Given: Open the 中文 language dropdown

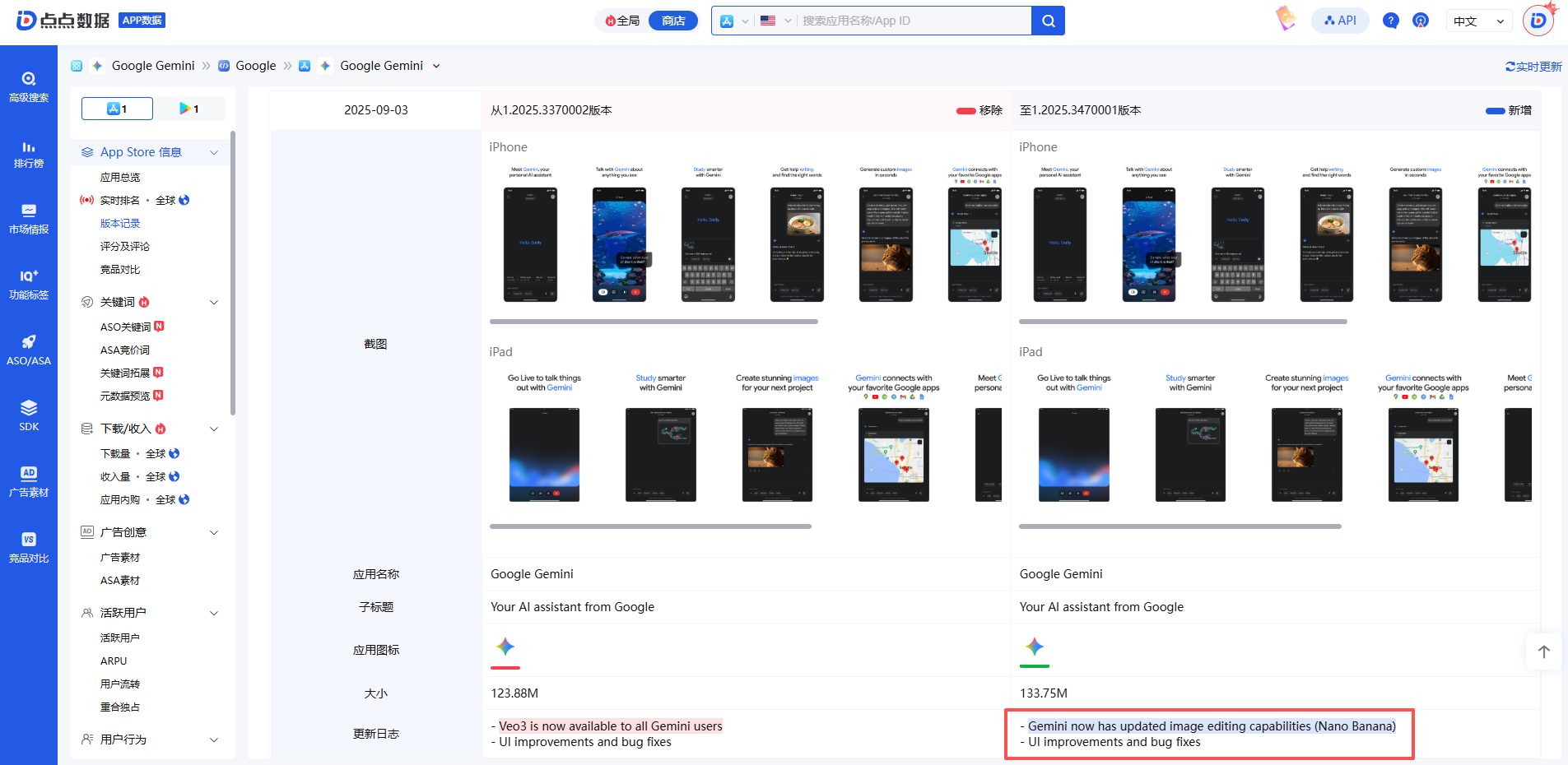Looking at the screenshot, I should click(x=1478, y=21).
